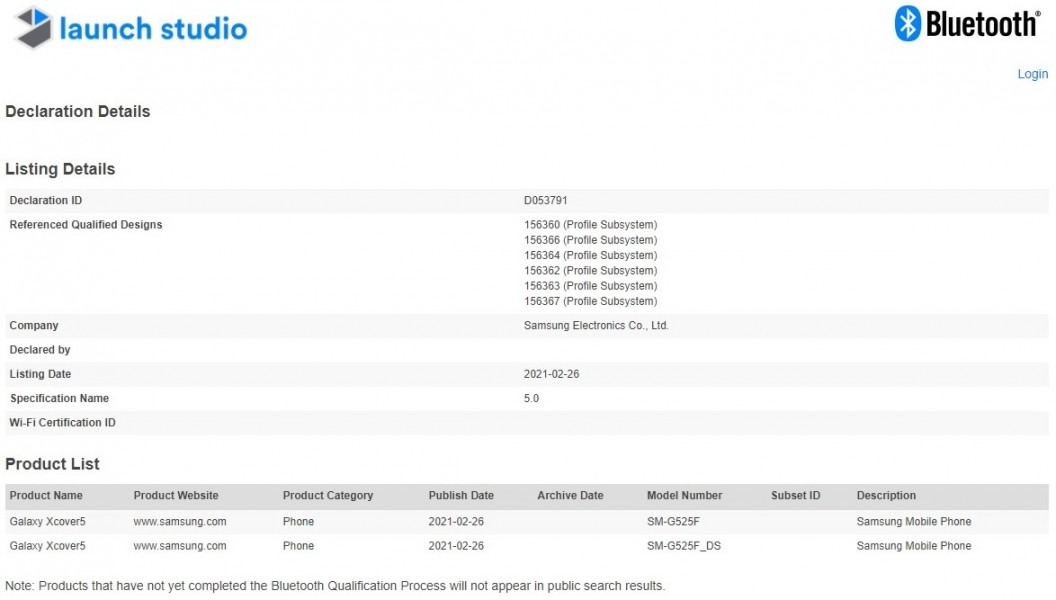1056x600 pixels.
Task: Click Samsung Mobile Phone description for SM-G525F_DS
Action: (914, 546)
